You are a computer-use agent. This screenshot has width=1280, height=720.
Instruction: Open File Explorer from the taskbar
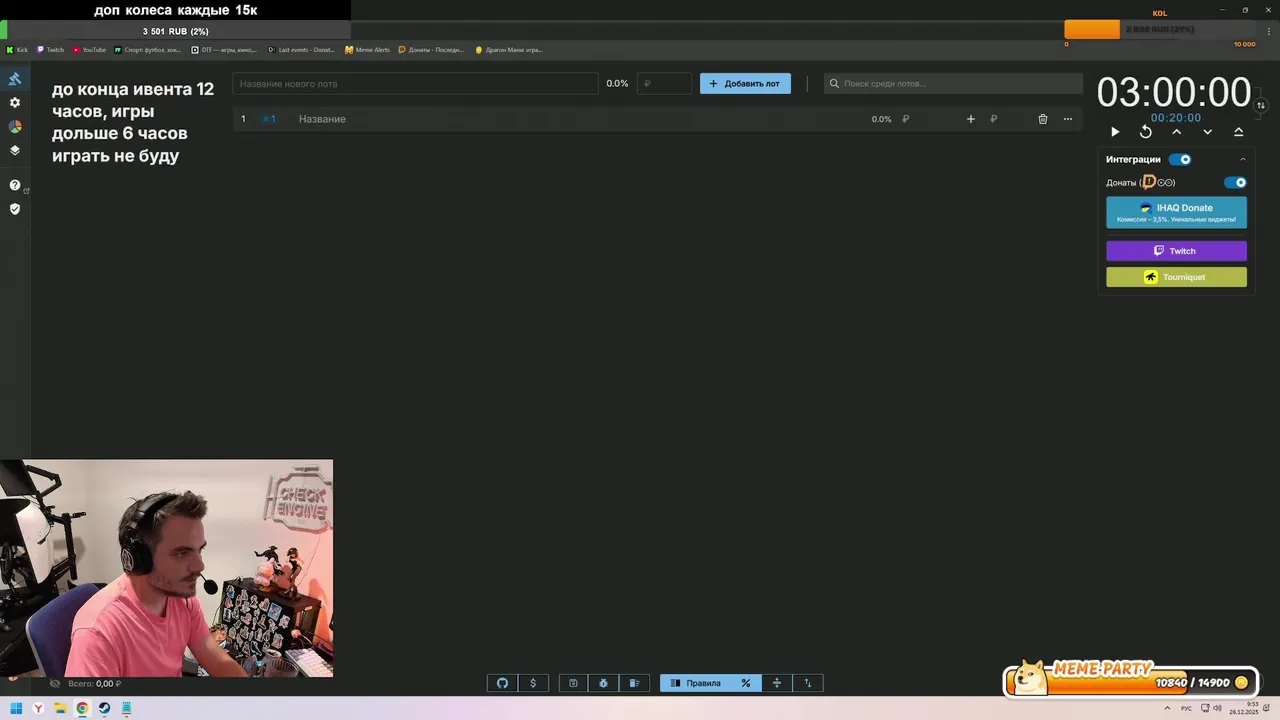click(x=60, y=708)
